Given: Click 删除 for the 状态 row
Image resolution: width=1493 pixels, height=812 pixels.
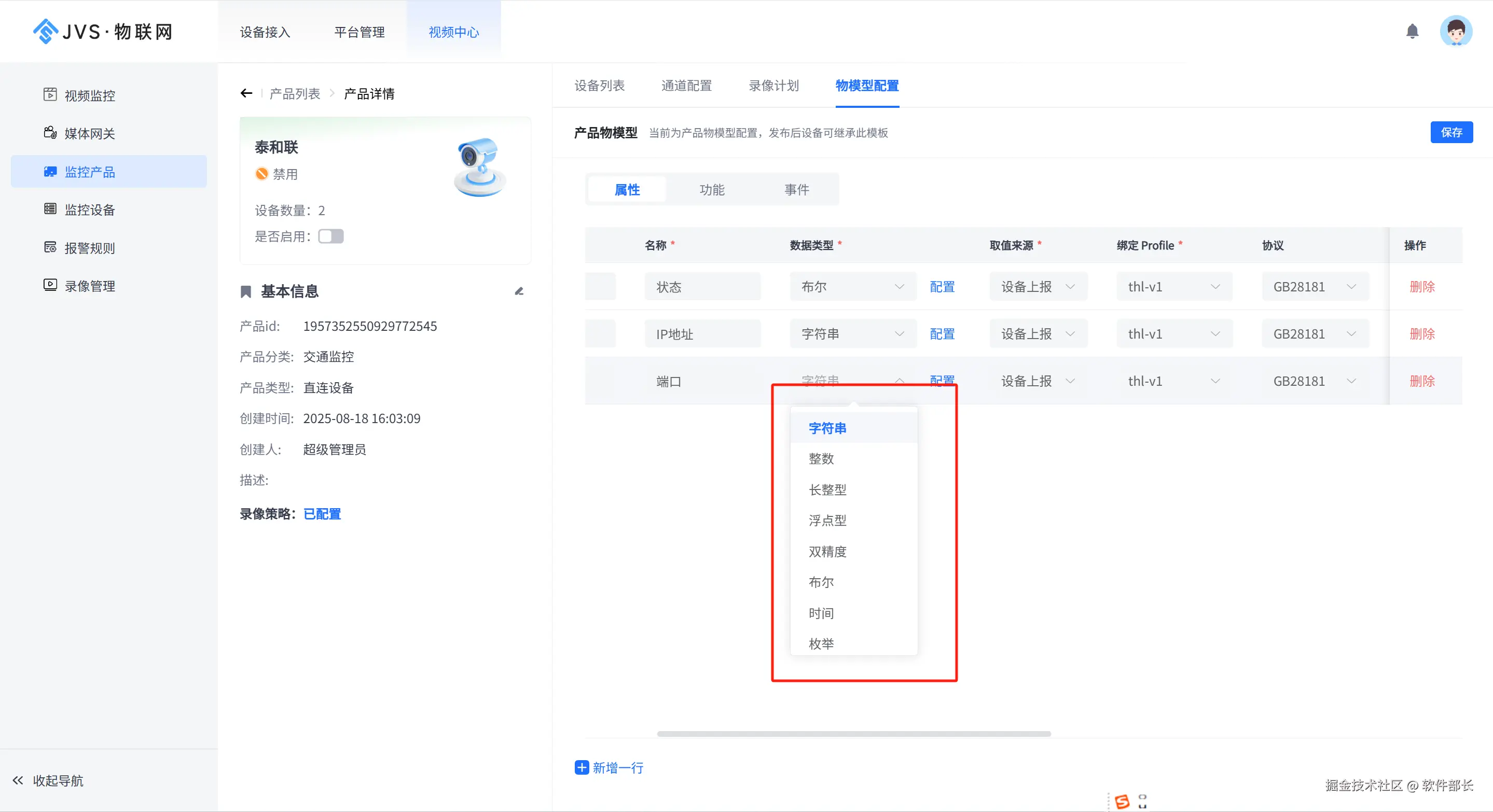Looking at the screenshot, I should (1422, 287).
